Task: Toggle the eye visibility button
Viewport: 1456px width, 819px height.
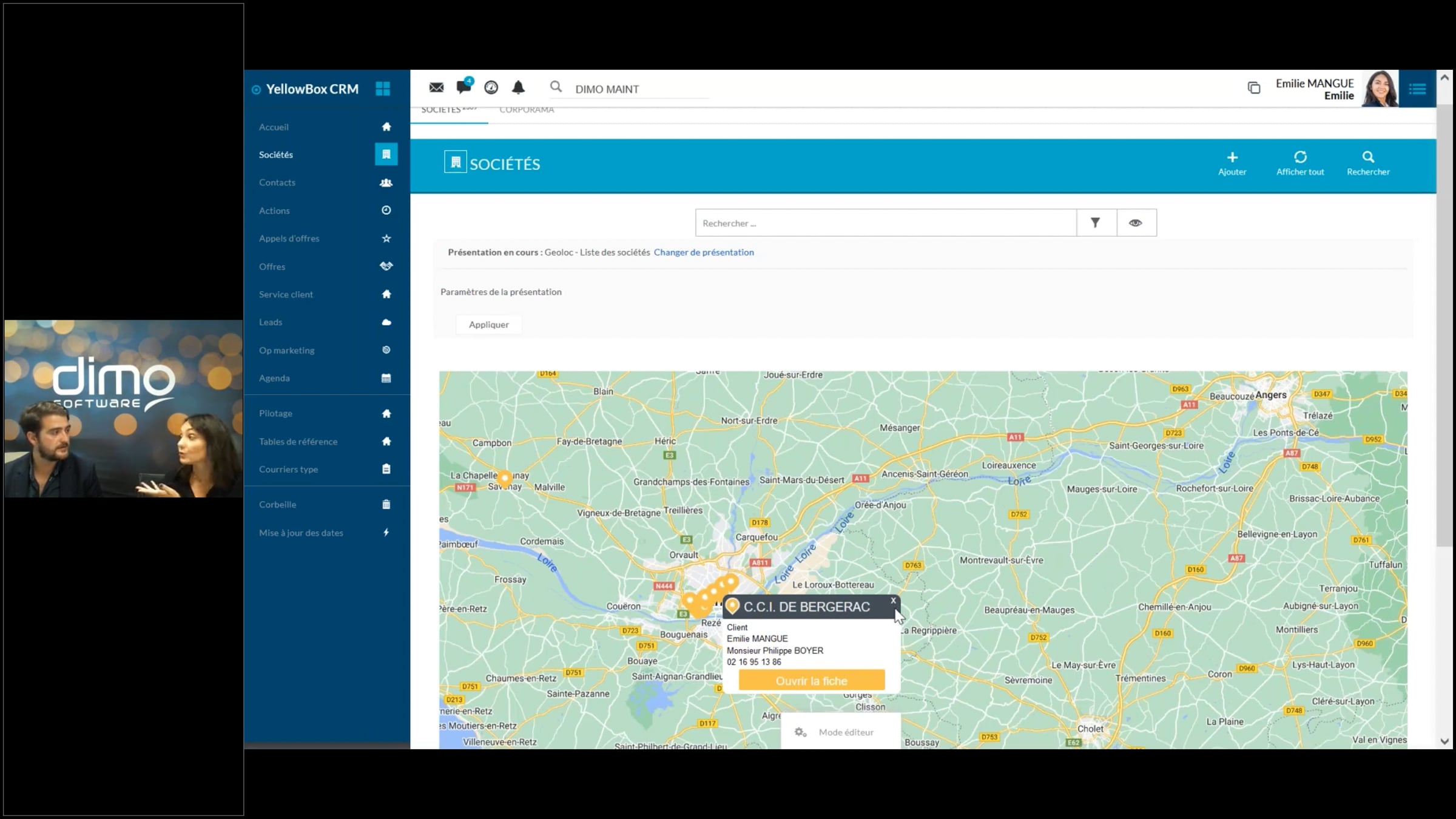Action: point(1136,223)
